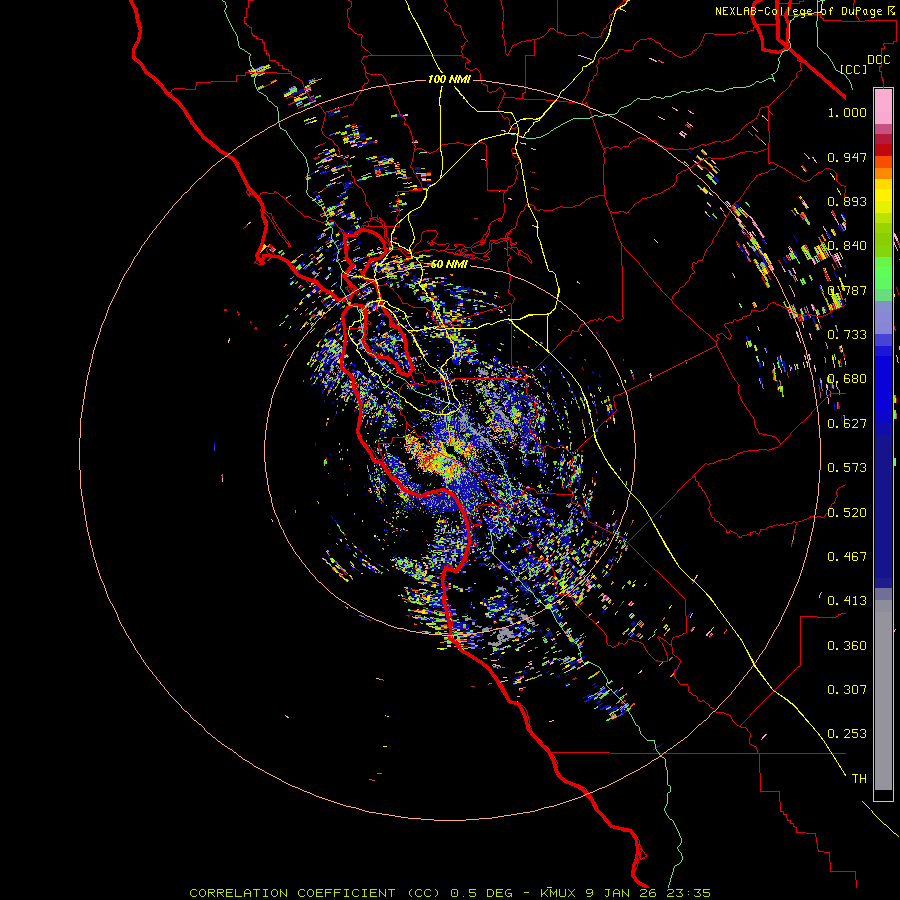This screenshot has width=900, height=900.
Task: Click the 50 NMI range ring label
Action: [449, 265]
